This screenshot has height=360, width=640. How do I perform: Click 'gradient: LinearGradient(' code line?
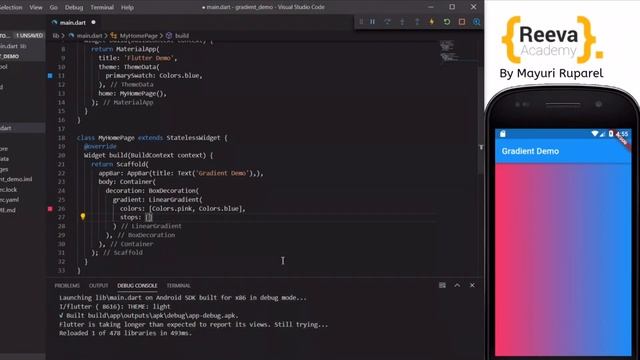157,200
